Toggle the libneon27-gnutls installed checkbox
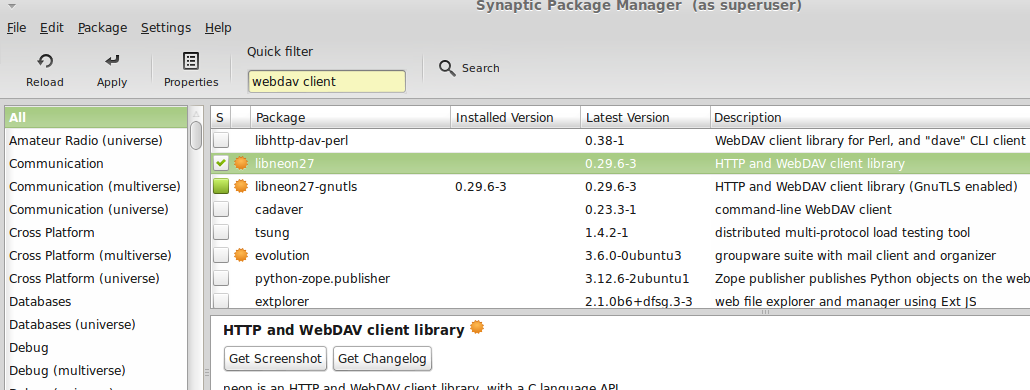 [221, 186]
